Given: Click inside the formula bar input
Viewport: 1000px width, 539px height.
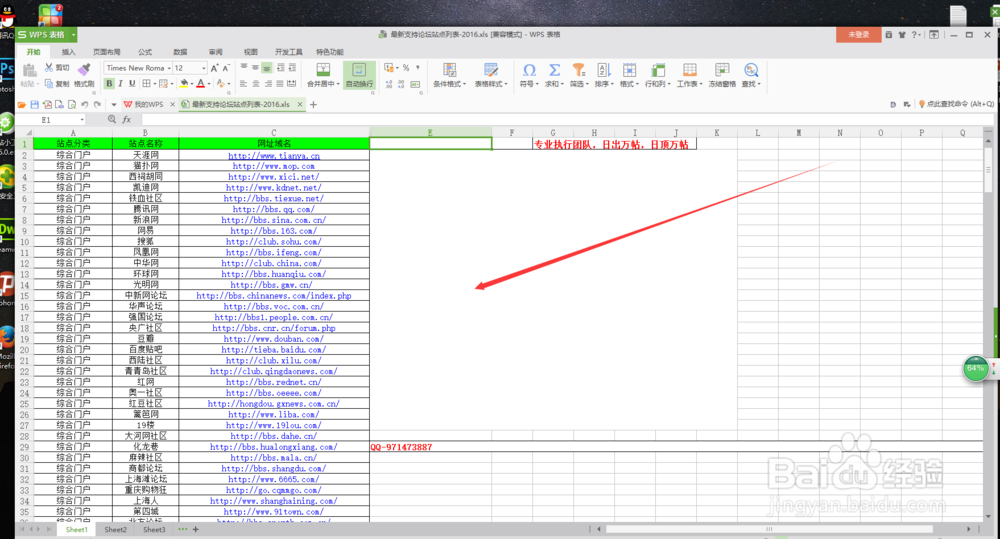Looking at the screenshot, I should tap(566, 119).
